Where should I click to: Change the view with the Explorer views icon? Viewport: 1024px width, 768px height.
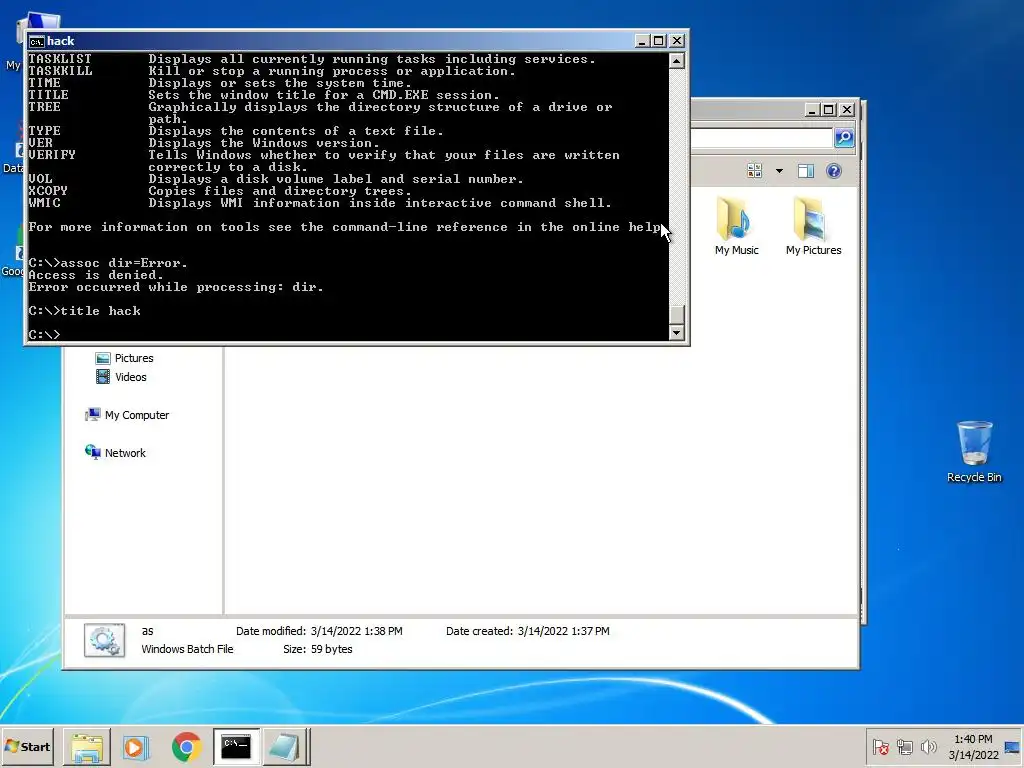(x=754, y=171)
